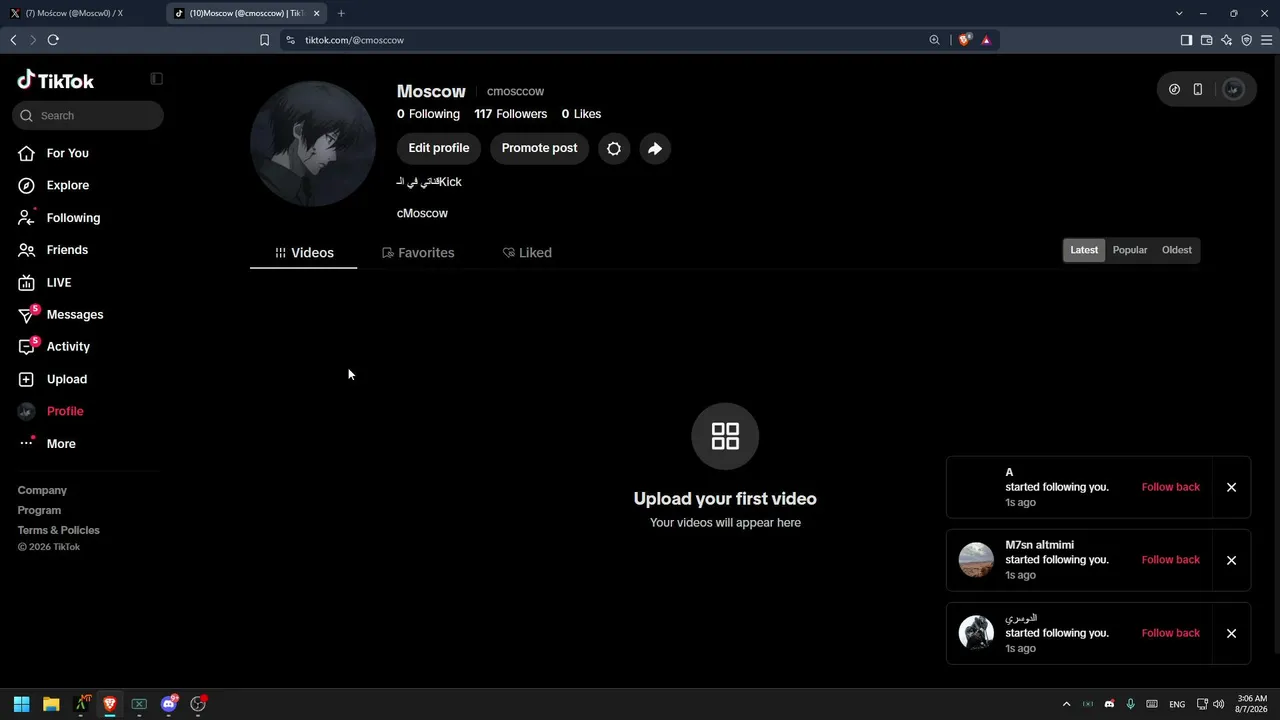Open the TikTok coins icon
Viewport: 1280px width, 720px height.
pyautogui.click(x=1175, y=89)
